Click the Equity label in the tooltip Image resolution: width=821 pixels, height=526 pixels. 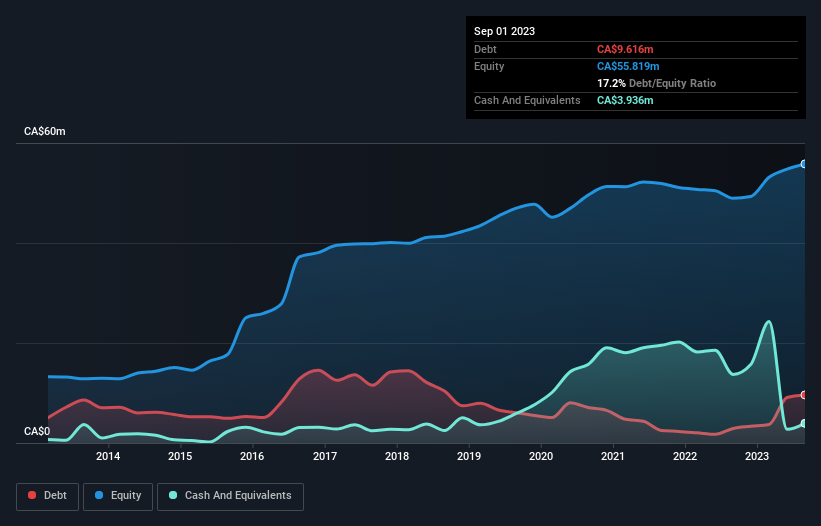pyautogui.click(x=489, y=66)
